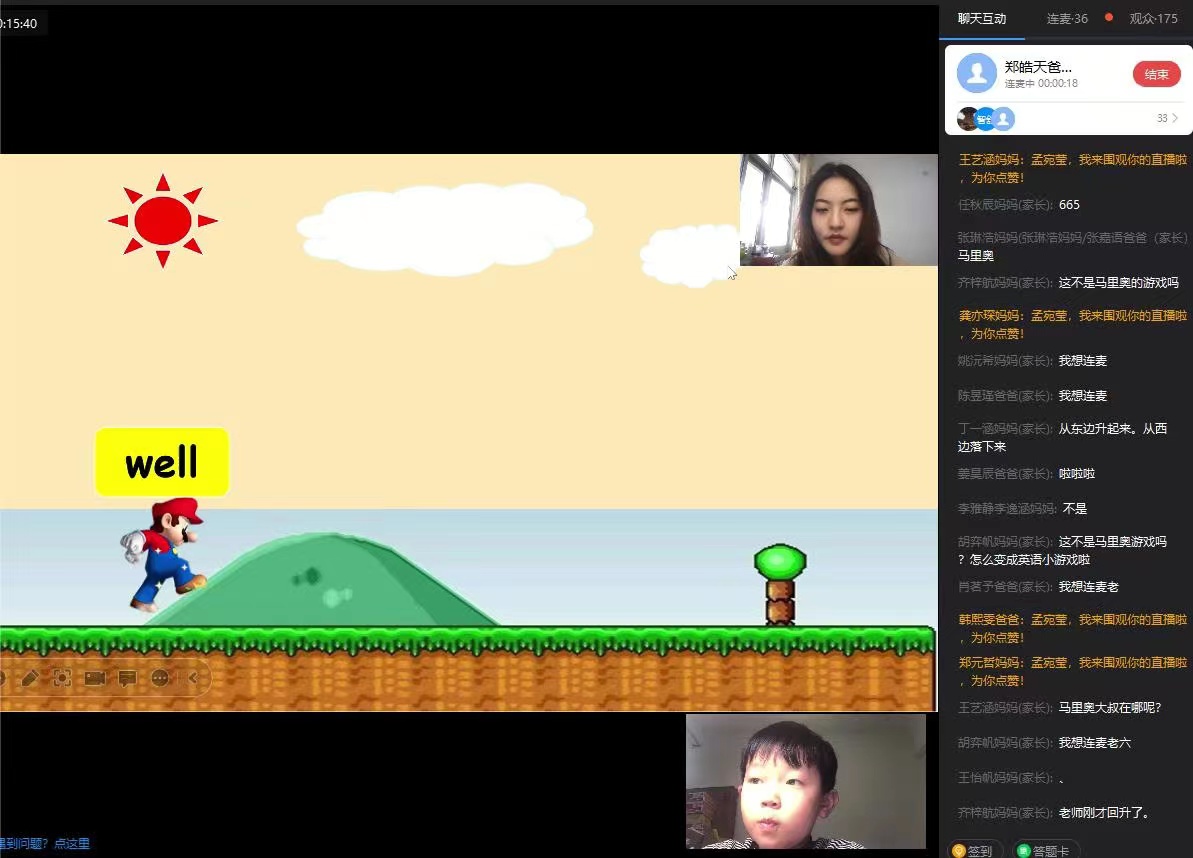Click chat message '我想连麦老'
Screen dimensions: 1193x858
pos(1089,586)
